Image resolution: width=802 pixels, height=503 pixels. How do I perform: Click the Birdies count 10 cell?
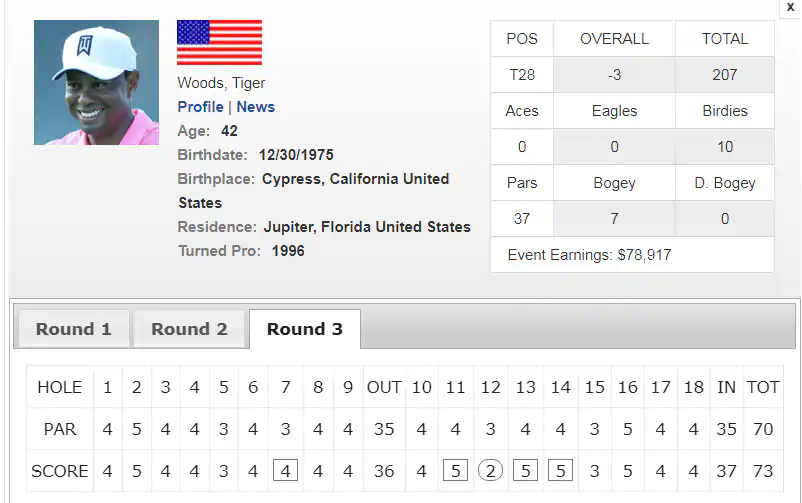(725, 147)
